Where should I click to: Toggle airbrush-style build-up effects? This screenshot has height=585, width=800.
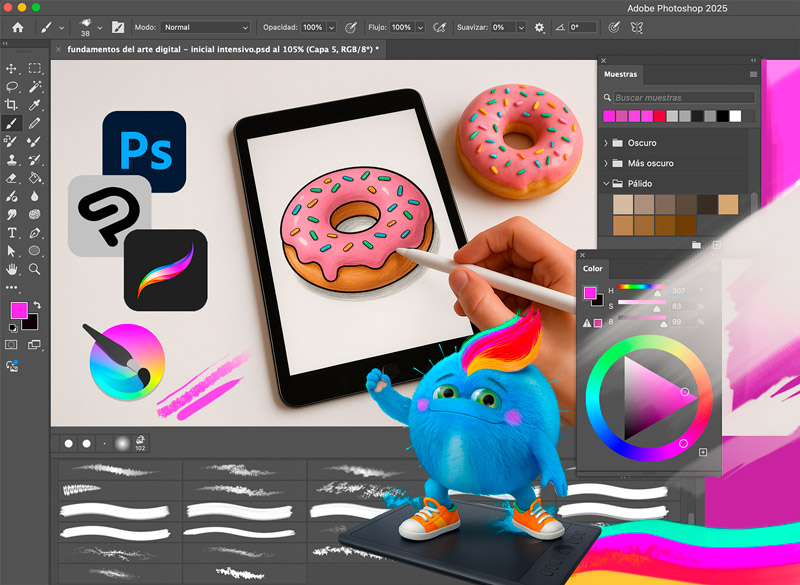click(x=439, y=28)
